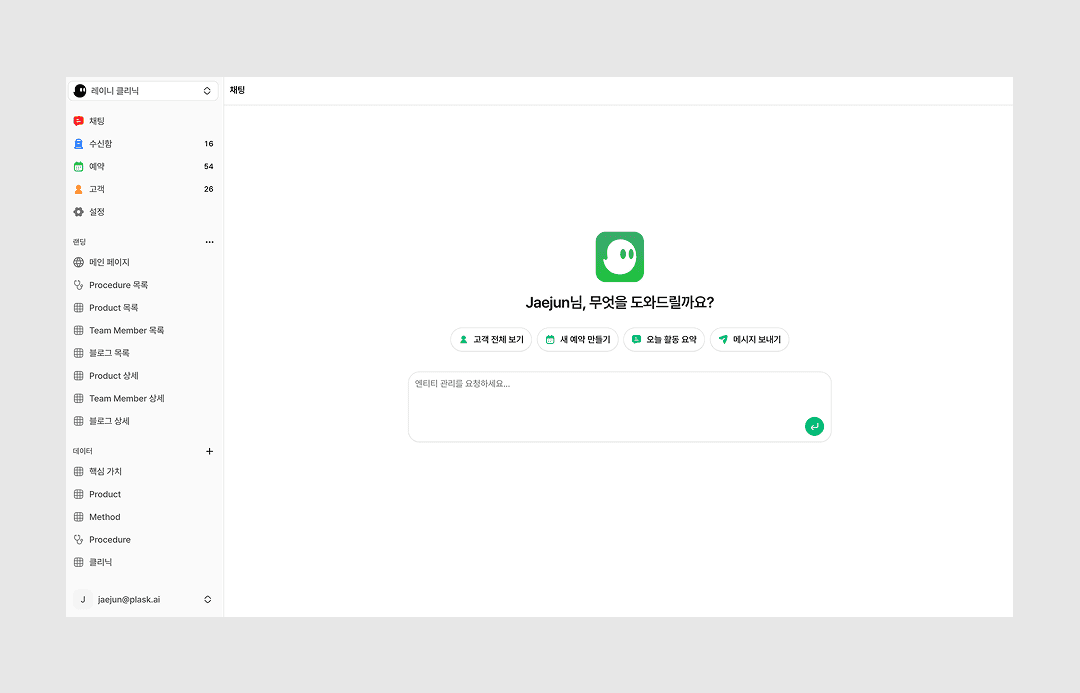Click the green send arrow button
Viewport: 1080px width, 693px height.
tap(814, 426)
